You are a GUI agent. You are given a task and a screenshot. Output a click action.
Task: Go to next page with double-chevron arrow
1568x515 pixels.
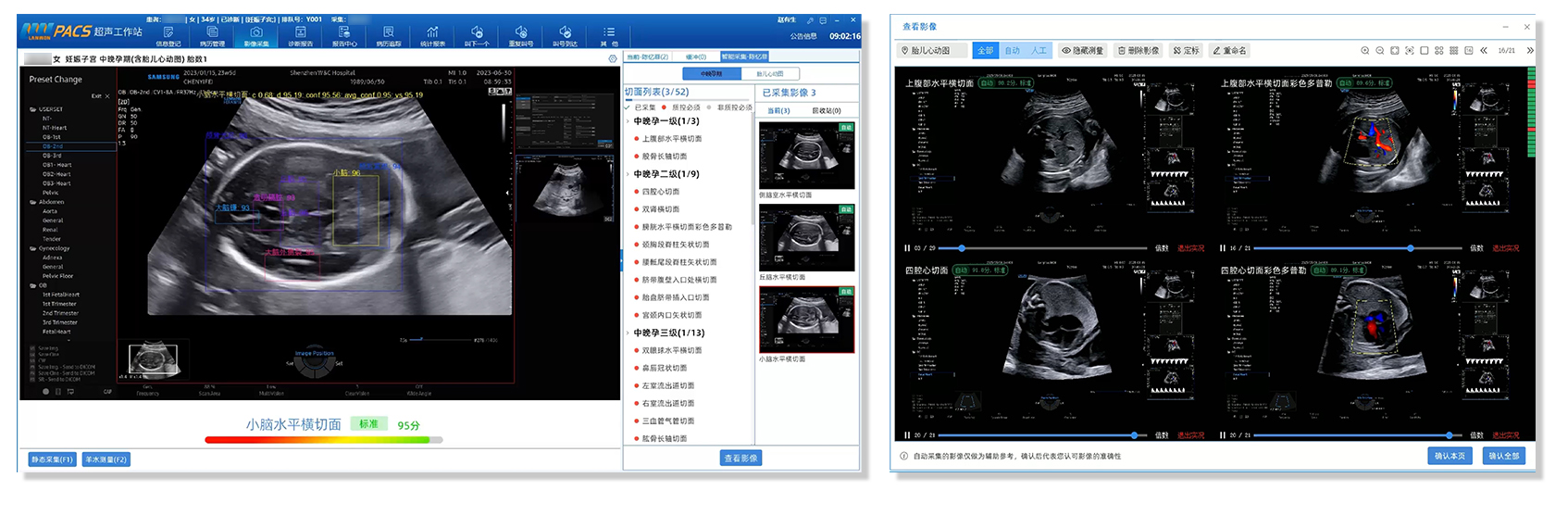pos(1530,51)
